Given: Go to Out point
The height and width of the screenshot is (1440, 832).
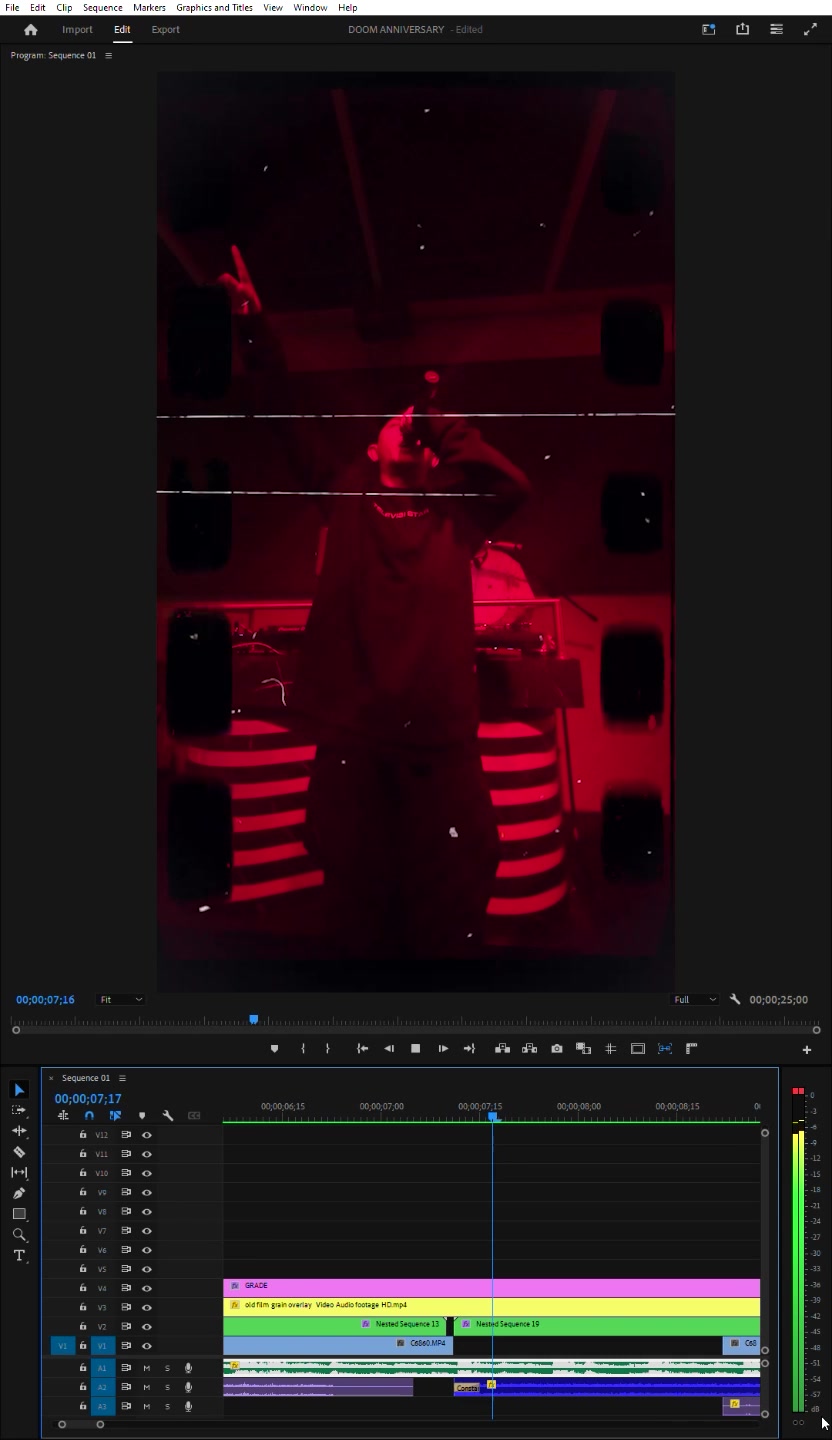Looking at the screenshot, I should point(469,1049).
